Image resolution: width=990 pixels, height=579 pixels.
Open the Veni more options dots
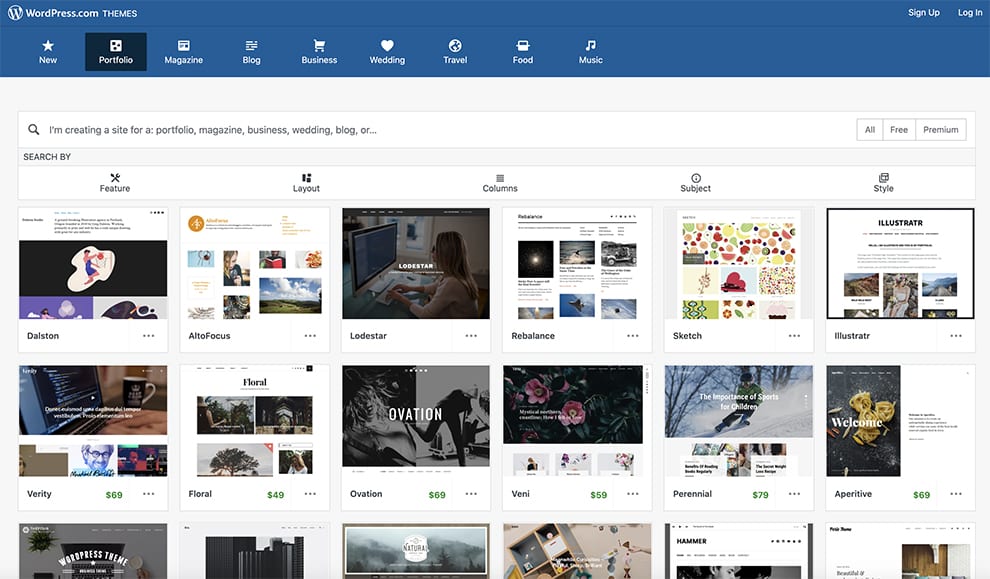click(633, 494)
